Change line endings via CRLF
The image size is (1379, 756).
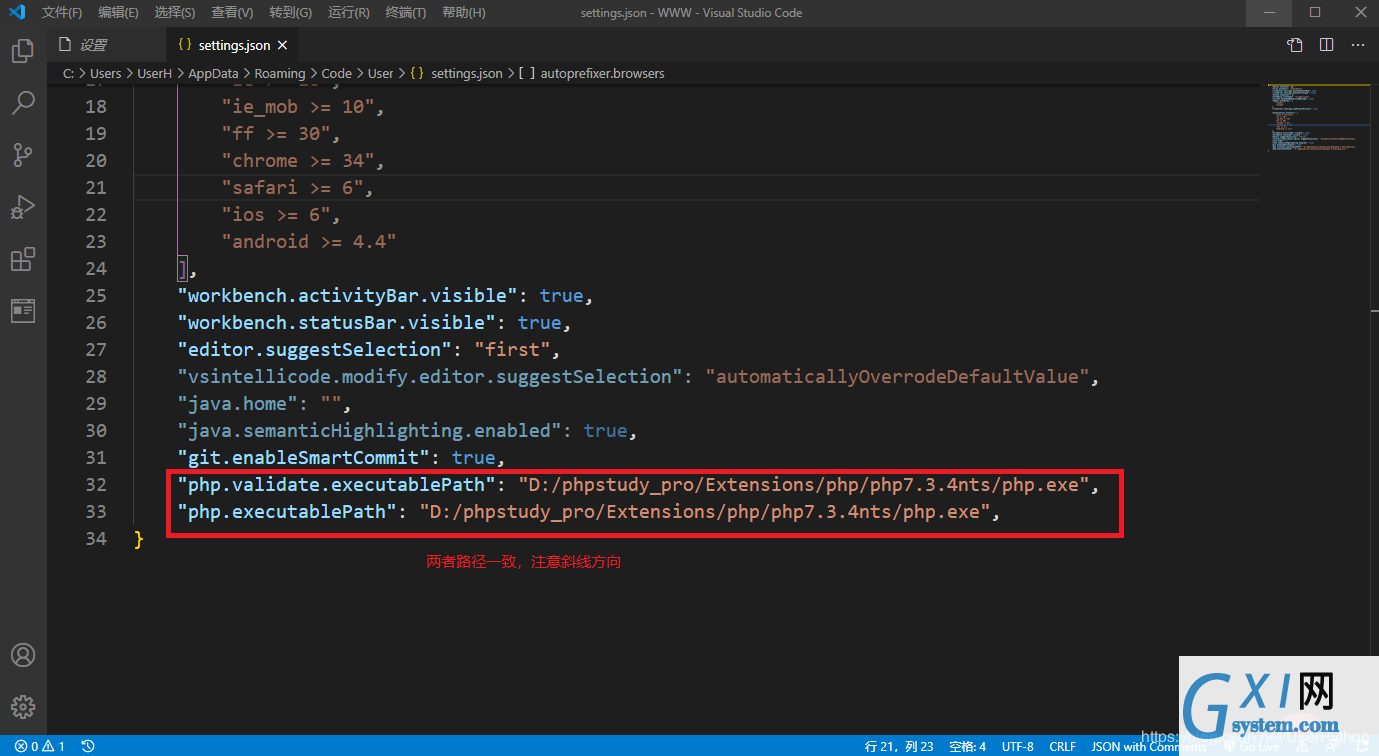(1062, 746)
